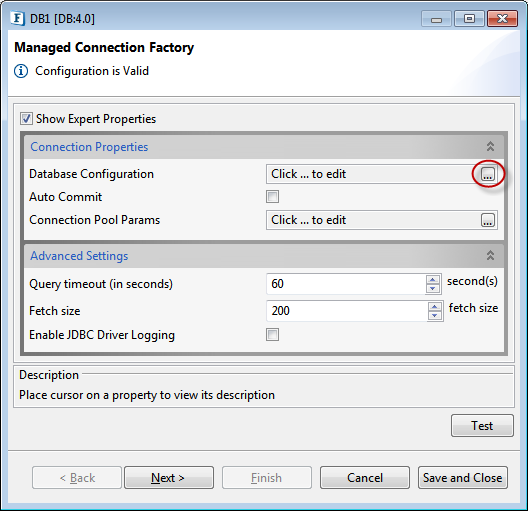Viewport: 528px width, 511px height.
Task: Increase the Fetch size with up arrow
Action: point(435,307)
